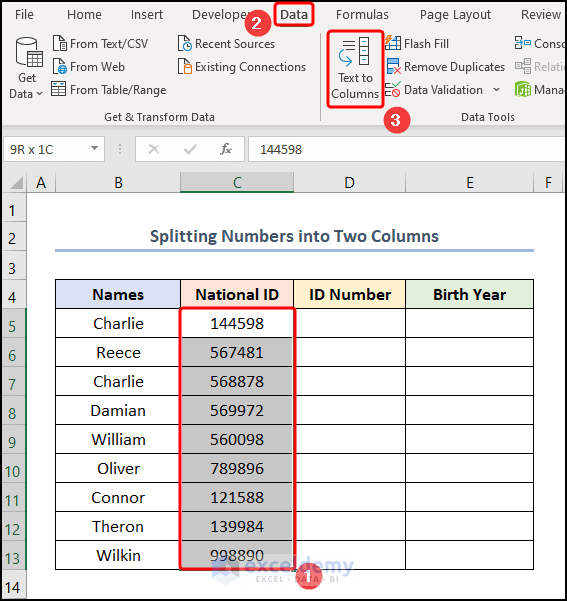Viewport: 567px width, 601px height.
Task: Select the Theron name cell
Action: 118,526
